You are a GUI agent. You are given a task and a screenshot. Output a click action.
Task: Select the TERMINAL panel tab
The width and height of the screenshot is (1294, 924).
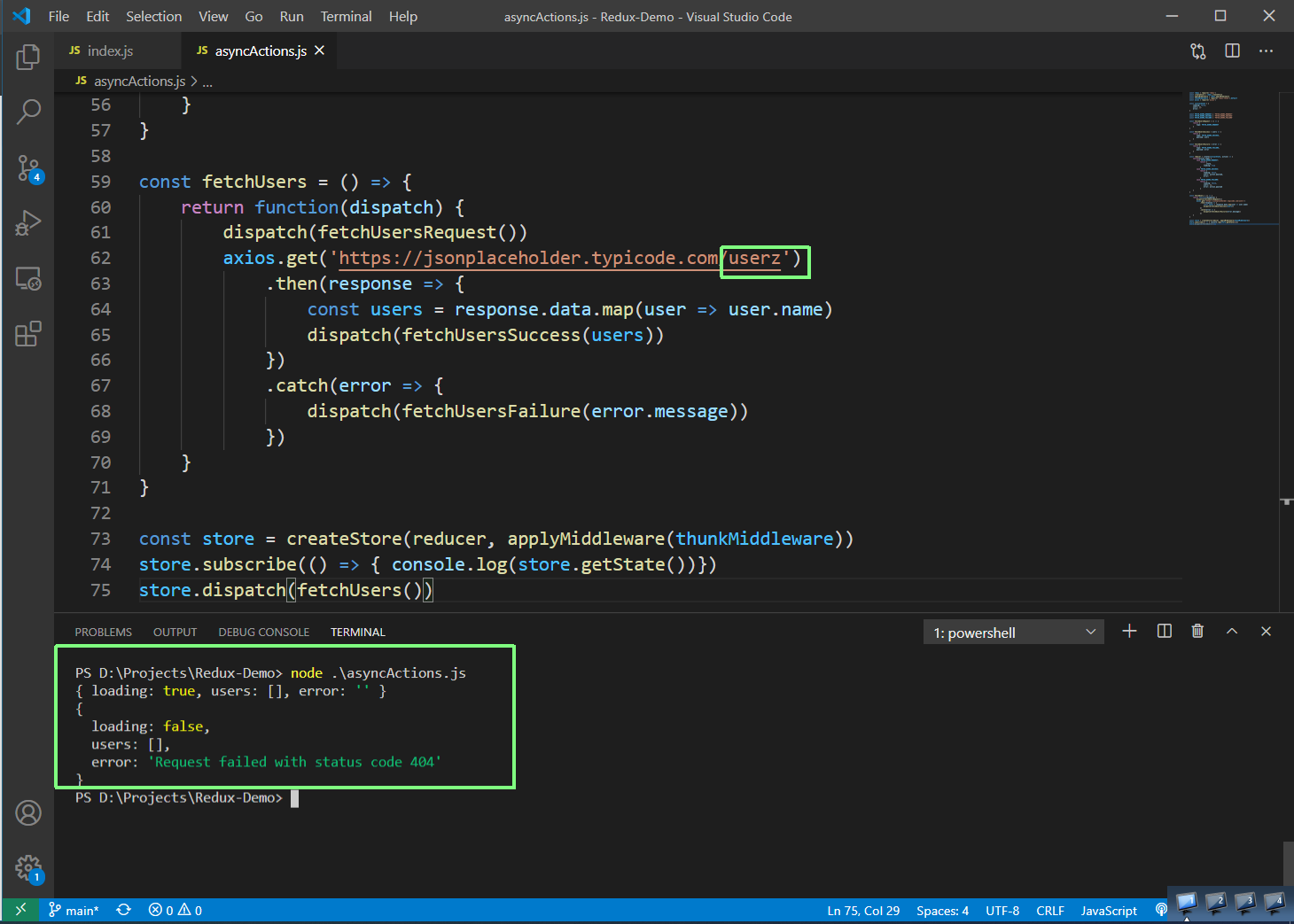pyautogui.click(x=358, y=632)
